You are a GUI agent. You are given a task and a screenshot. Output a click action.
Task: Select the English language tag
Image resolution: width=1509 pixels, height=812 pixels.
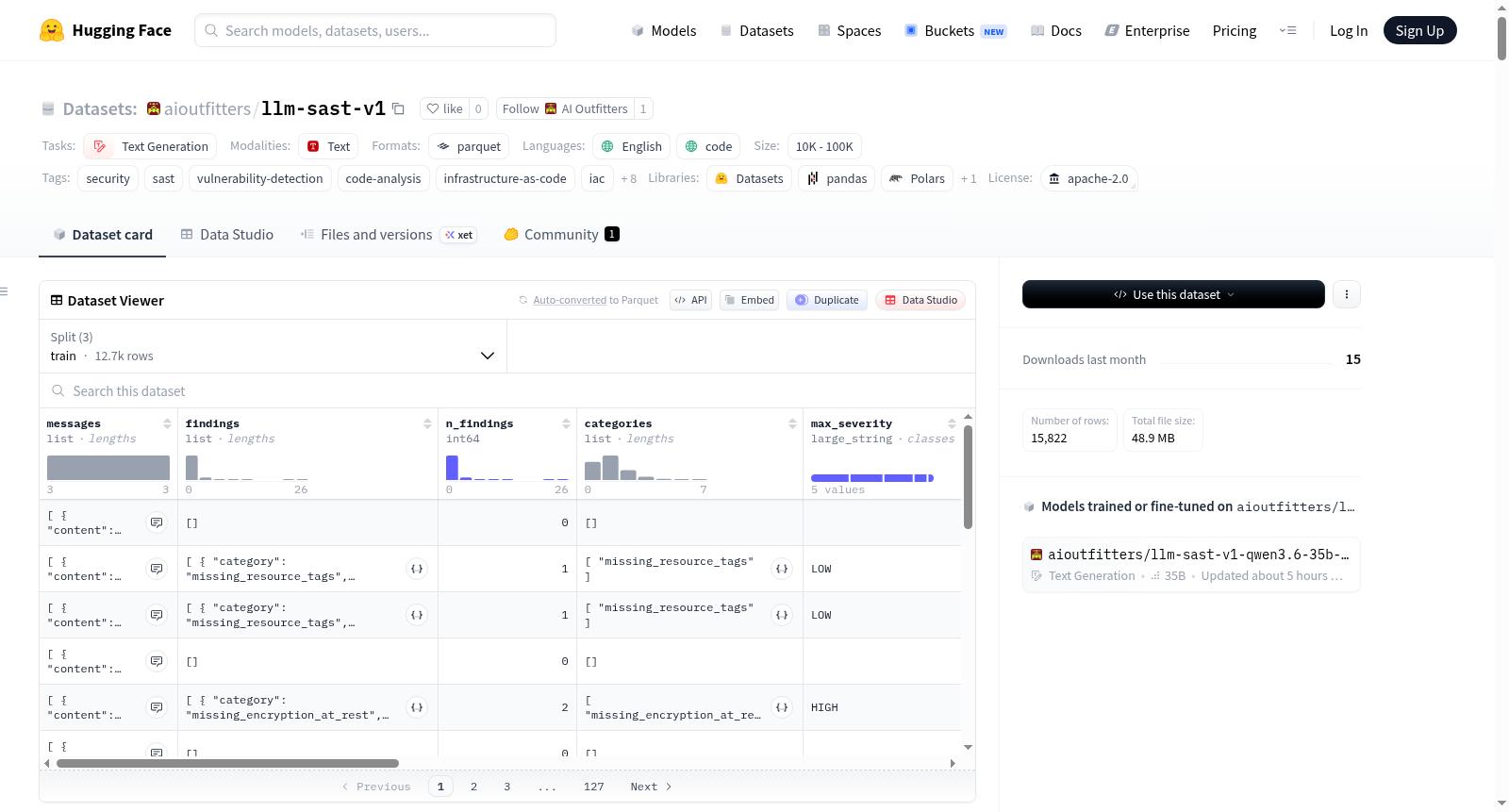632,146
